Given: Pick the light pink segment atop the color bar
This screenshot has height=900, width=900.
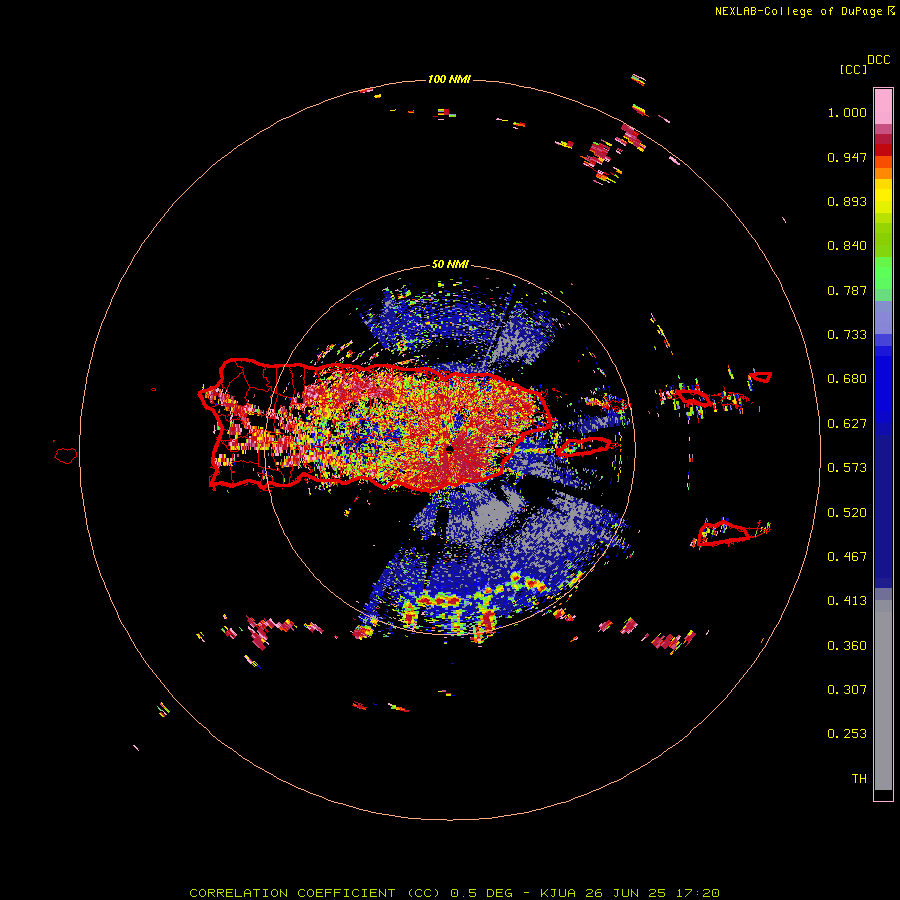Looking at the screenshot, I should pos(883,106).
